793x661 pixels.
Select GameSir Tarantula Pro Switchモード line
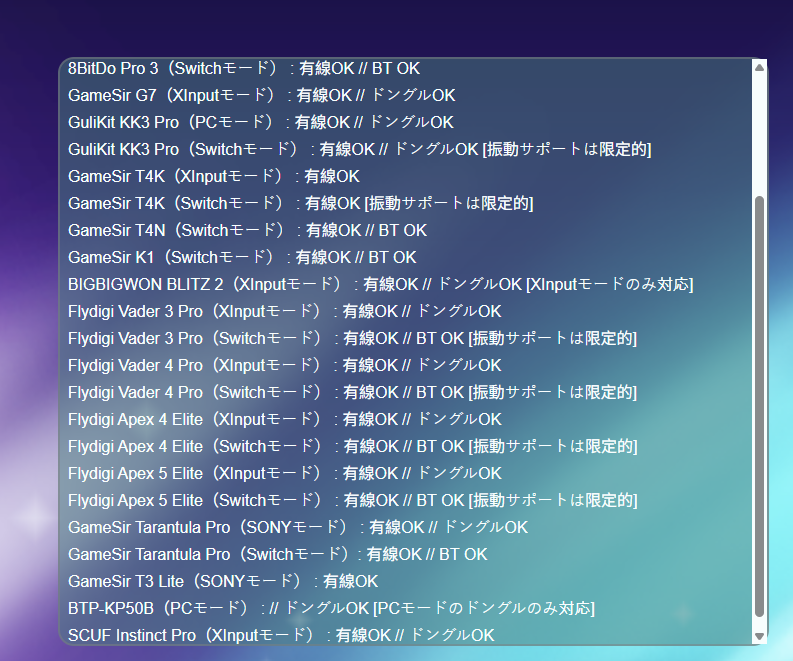tap(278, 554)
